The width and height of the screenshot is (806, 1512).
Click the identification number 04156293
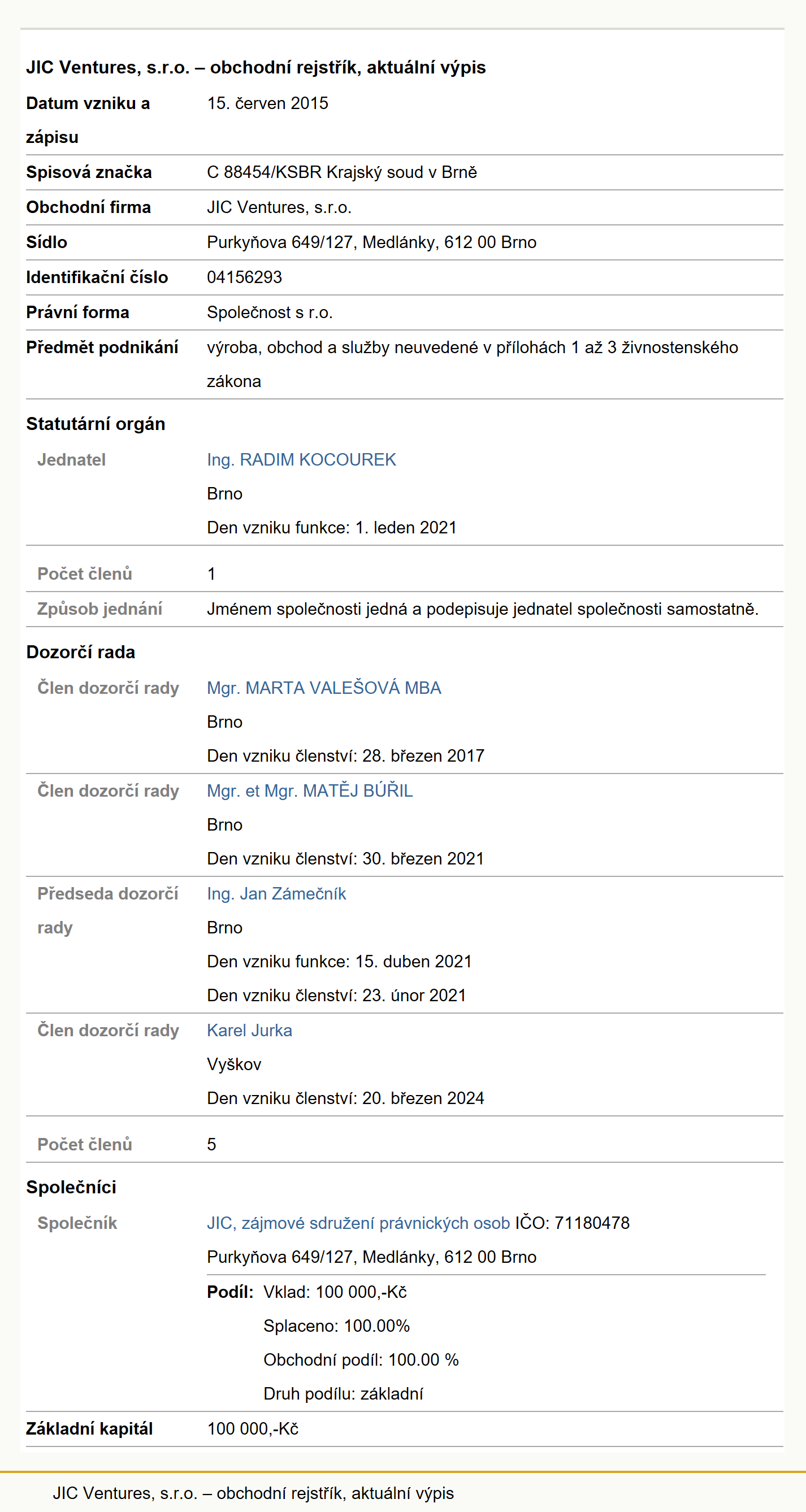pyautogui.click(x=244, y=277)
